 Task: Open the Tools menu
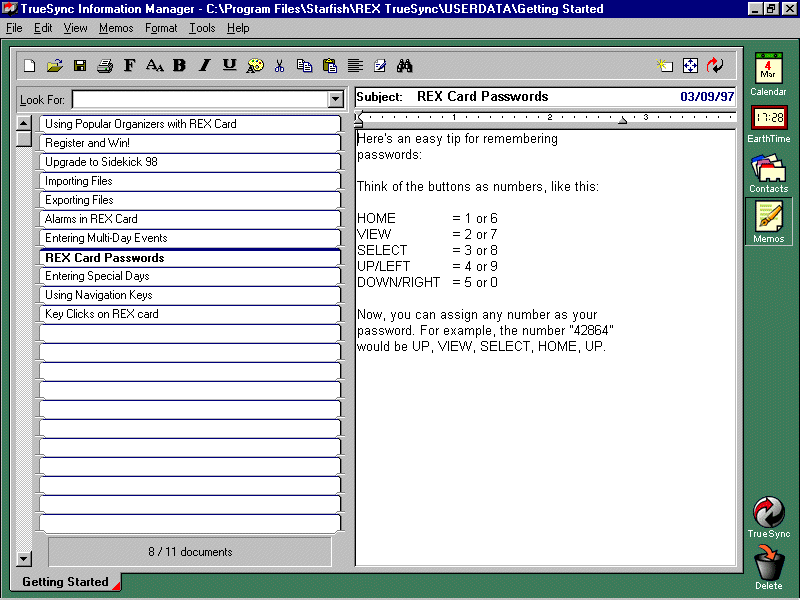click(202, 28)
